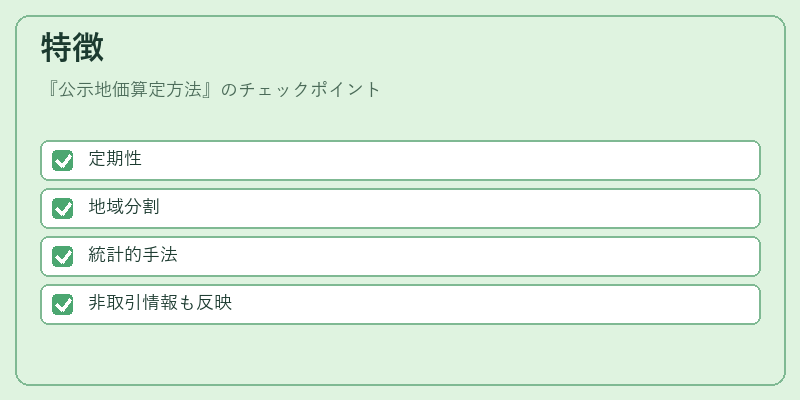800x400 pixels.
Task: Click empty white area of 定期性 row
Action: pos(449,160)
